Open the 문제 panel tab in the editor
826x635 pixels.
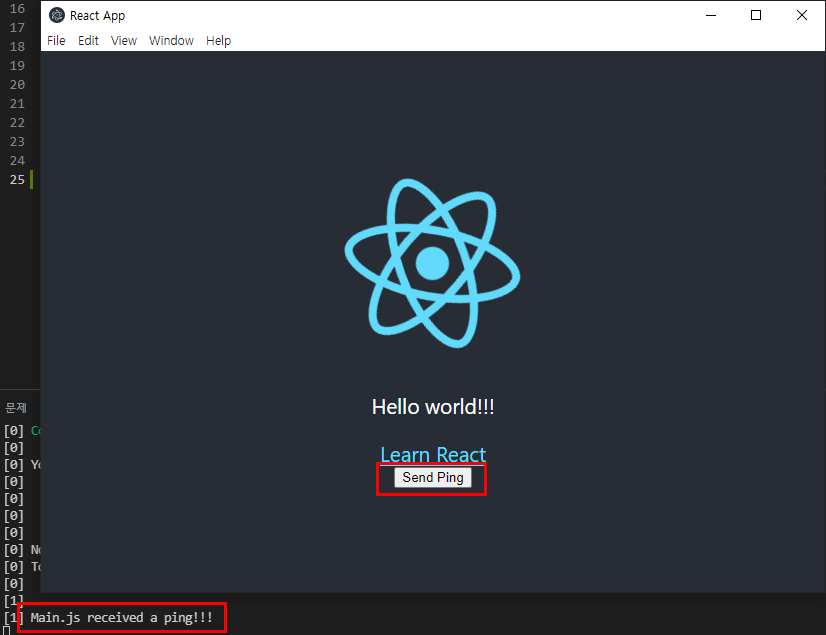point(16,408)
